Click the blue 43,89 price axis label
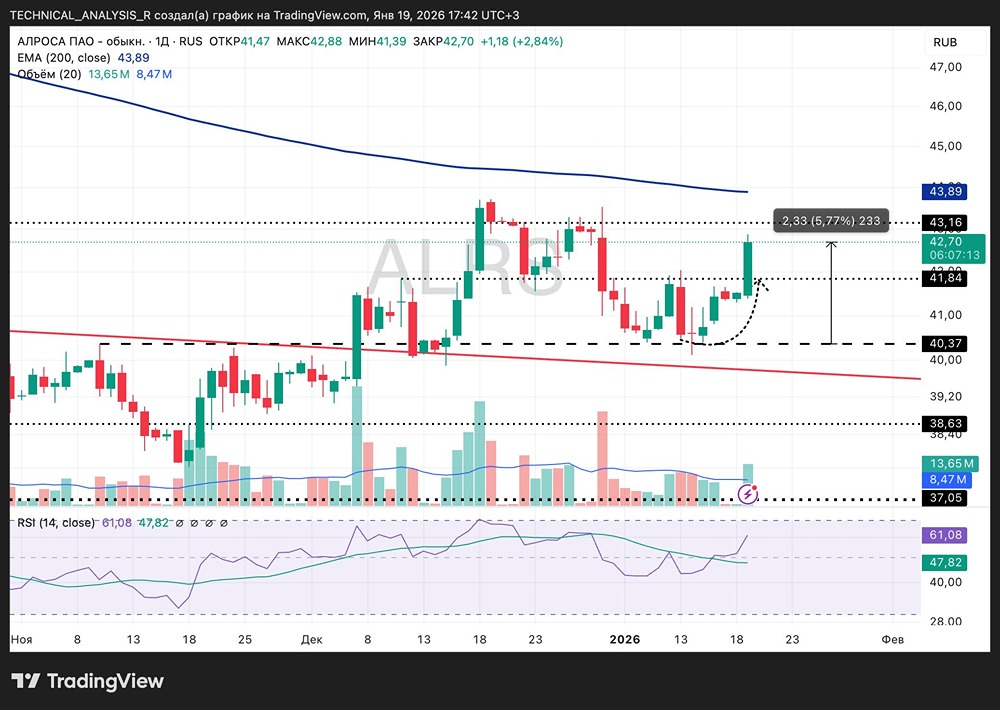The image size is (1000, 710). pos(945,191)
